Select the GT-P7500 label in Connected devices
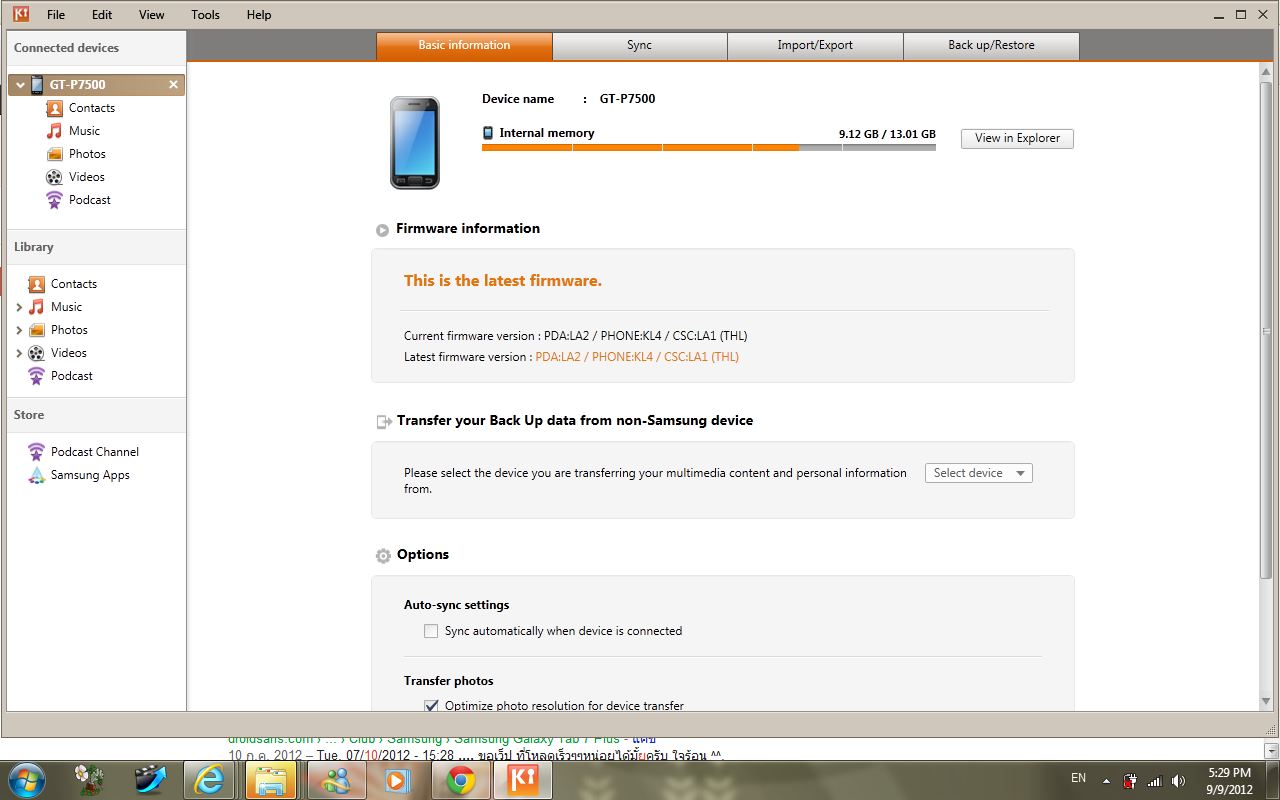Screen dimensions: 1280x800 click(78, 85)
